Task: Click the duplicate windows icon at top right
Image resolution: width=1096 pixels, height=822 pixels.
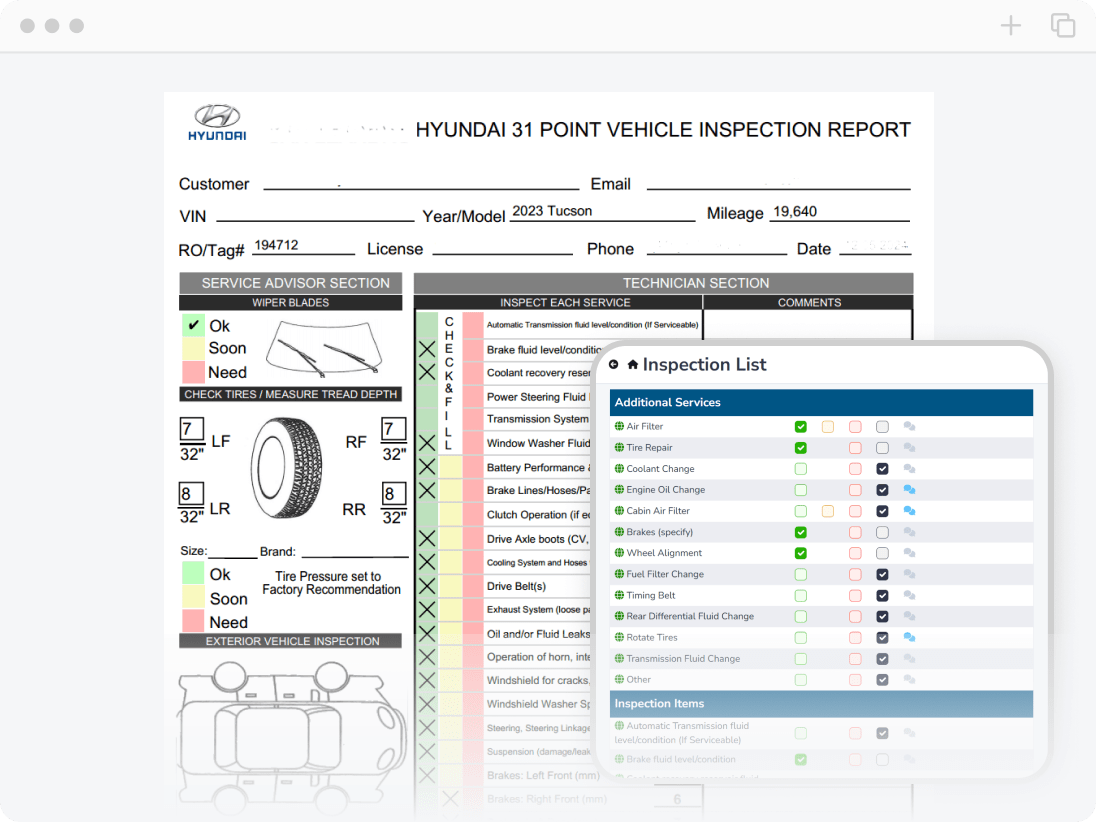Action: [x=1063, y=25]
